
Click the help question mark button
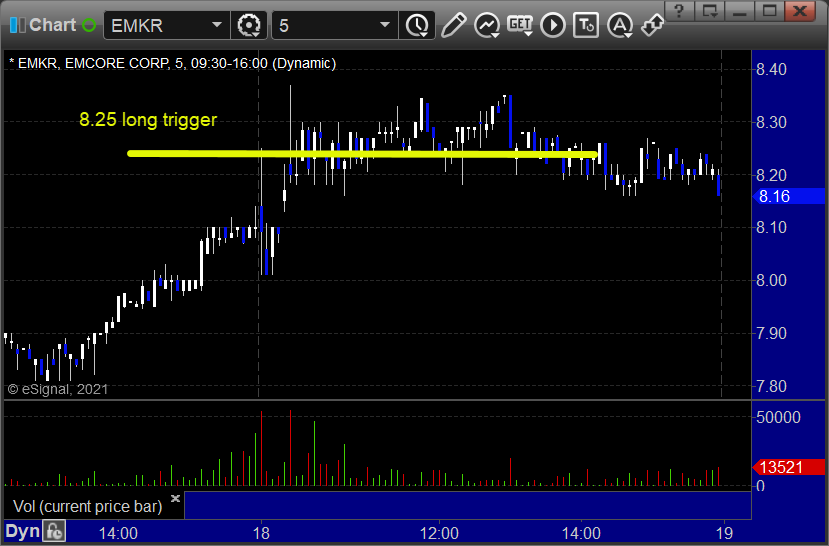679,11
